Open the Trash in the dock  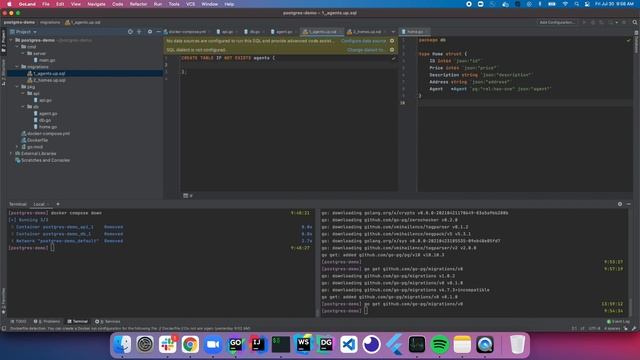pyautogui.click(x=517, y=344)
